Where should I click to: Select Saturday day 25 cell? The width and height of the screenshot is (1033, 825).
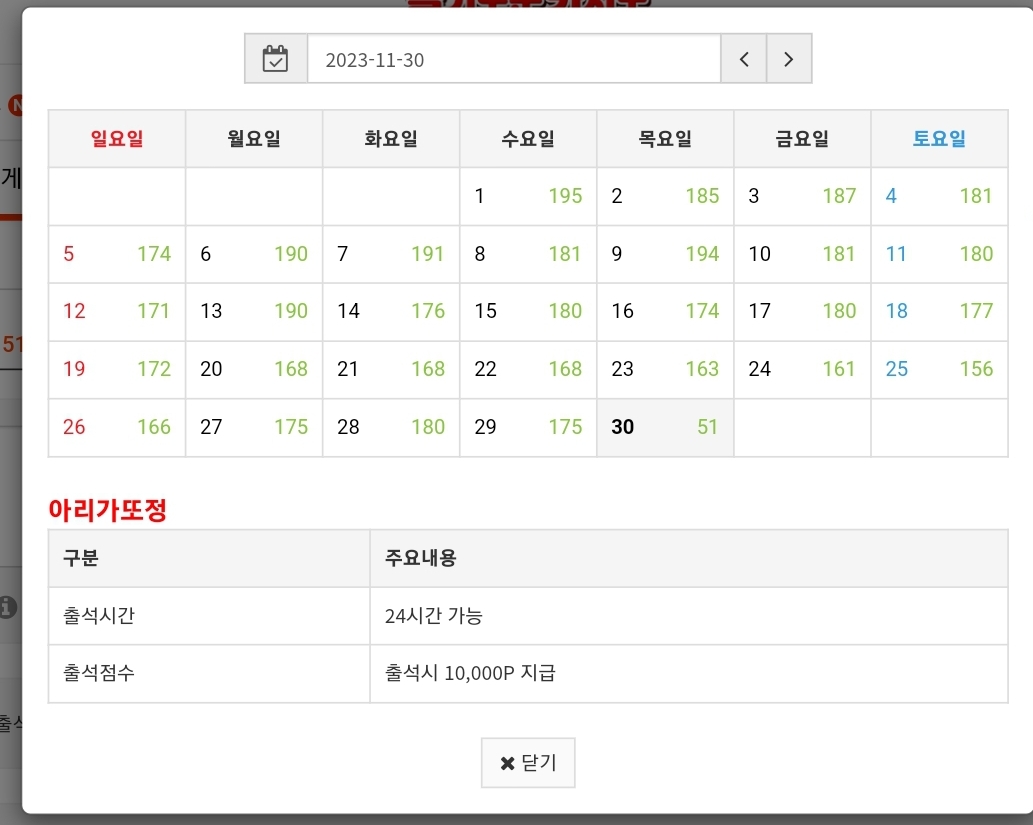pos(939,370)
